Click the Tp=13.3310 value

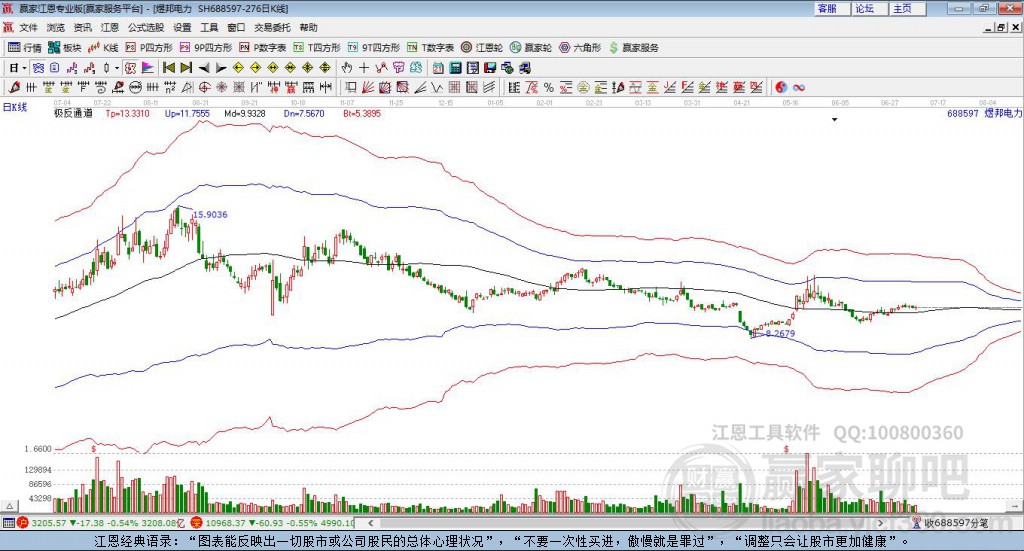(x=127, y=113)
